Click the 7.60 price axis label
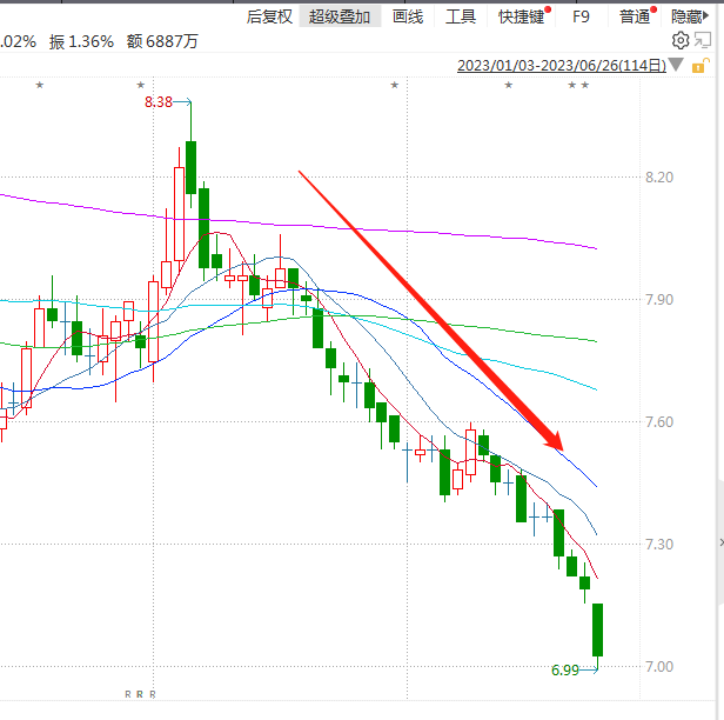The width and height of the screenshot is (724, 720). click(659, 422)
